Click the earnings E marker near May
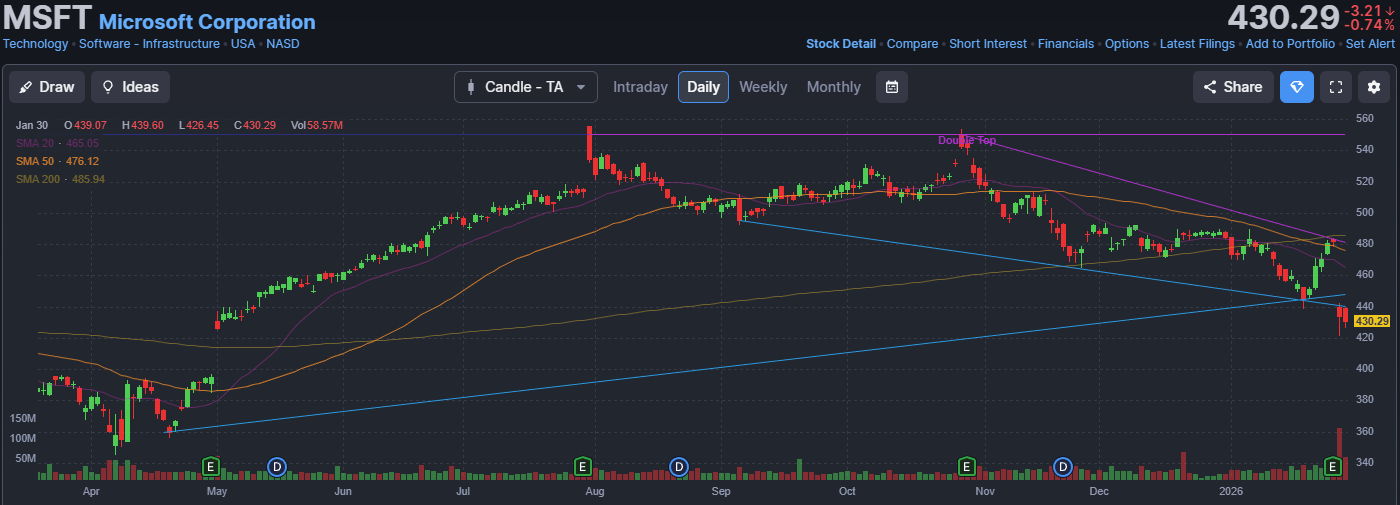Viewport: 1400px width, 505px height. tap(210, 466)
